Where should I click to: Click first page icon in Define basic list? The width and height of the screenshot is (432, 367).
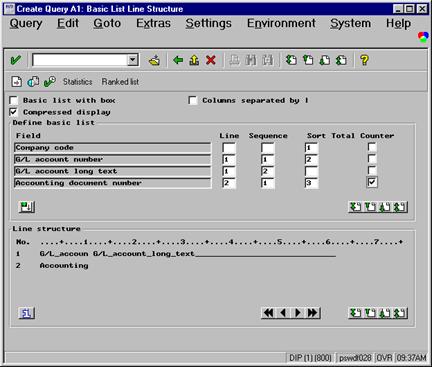click(355, 207)
